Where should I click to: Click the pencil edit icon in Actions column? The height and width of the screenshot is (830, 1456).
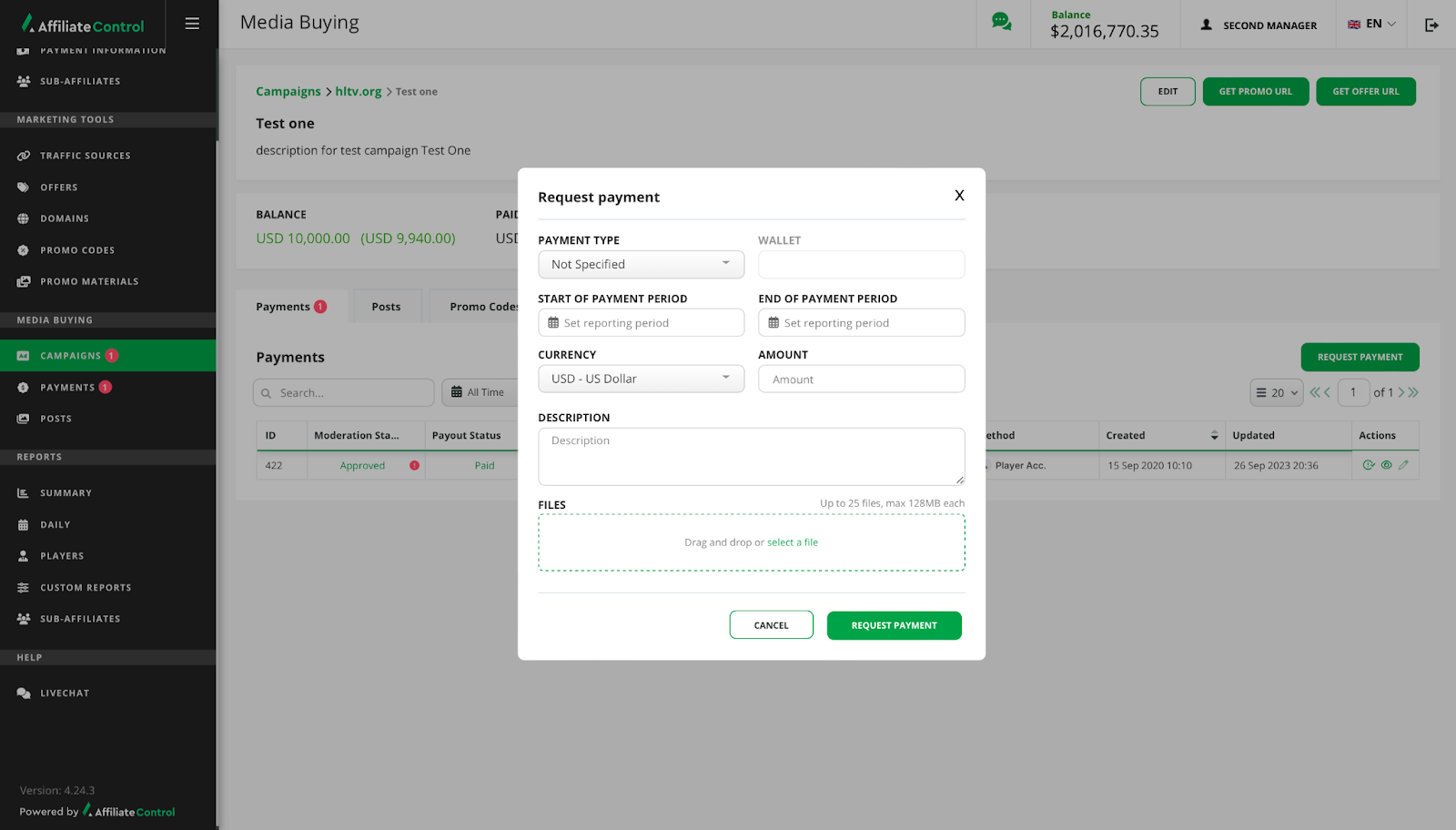tap(1403, 465)
